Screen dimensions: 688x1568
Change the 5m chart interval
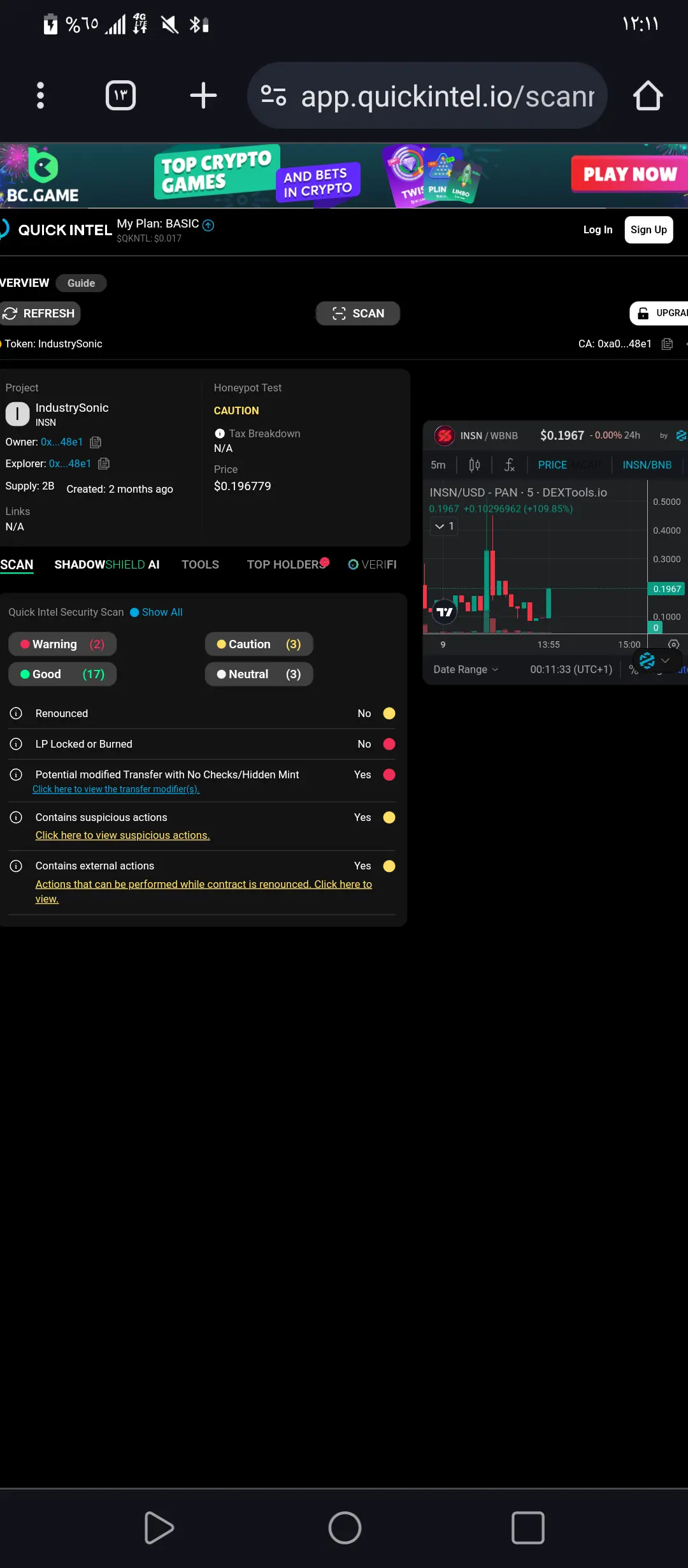click(x=438, y=465)
